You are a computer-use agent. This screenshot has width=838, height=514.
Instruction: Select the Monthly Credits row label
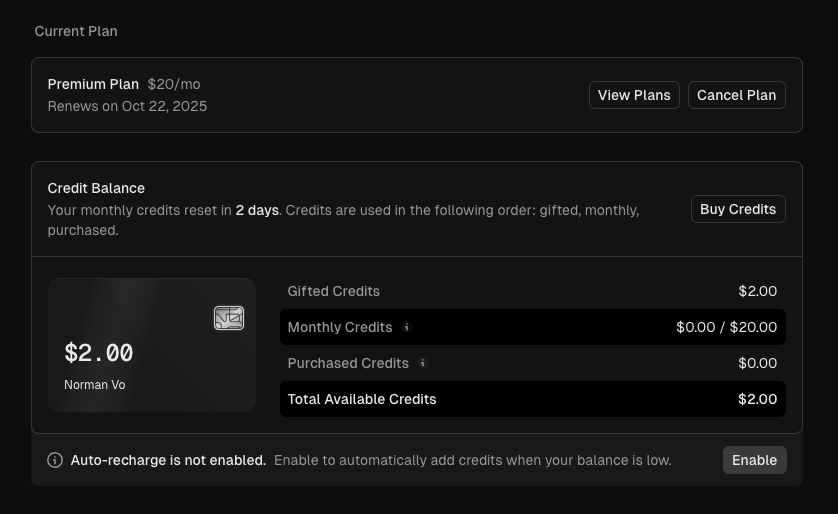pyautogui.click(x=339, y=327)
